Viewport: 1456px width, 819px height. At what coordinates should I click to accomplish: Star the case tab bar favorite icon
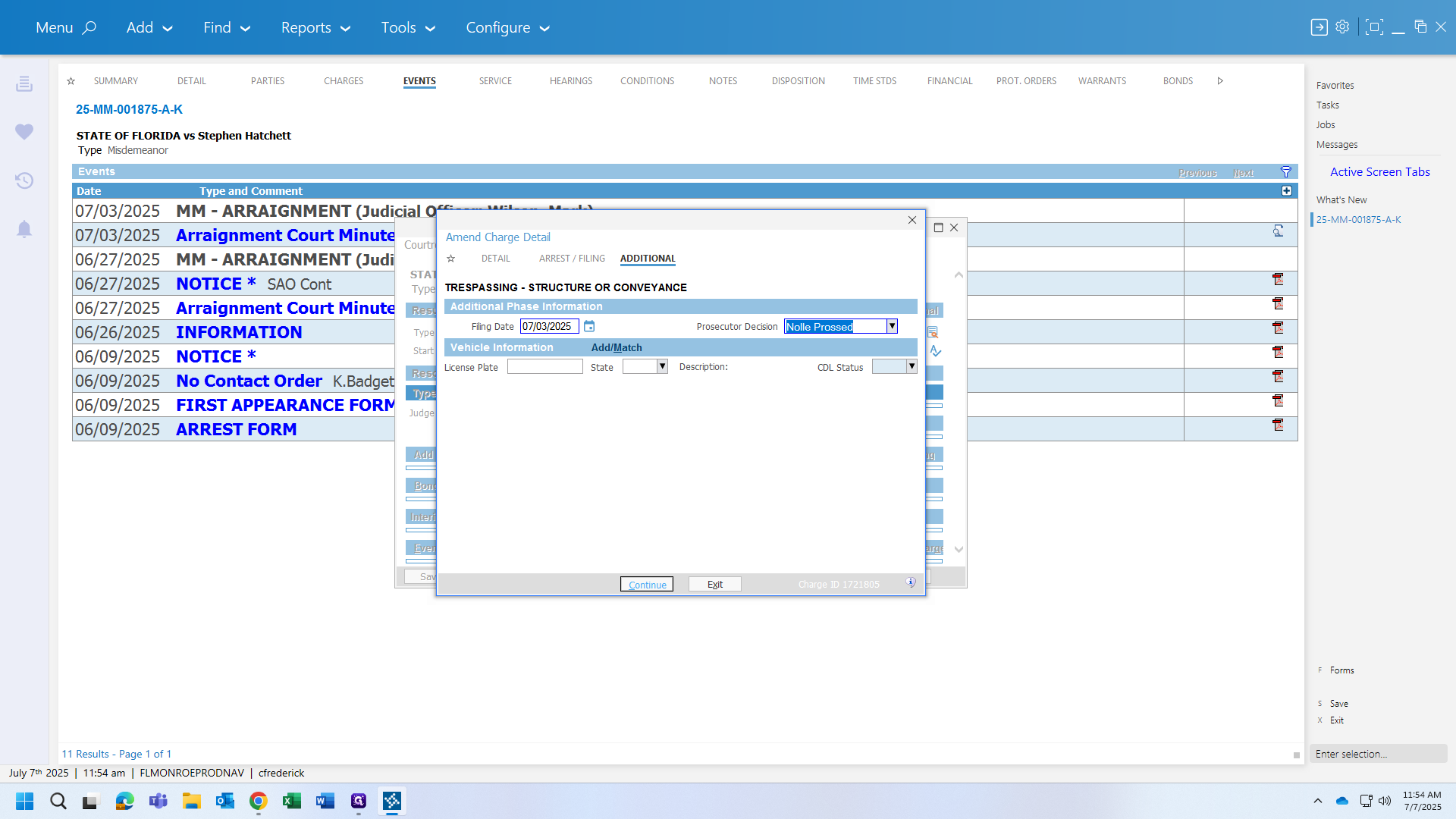pos(71,80)
